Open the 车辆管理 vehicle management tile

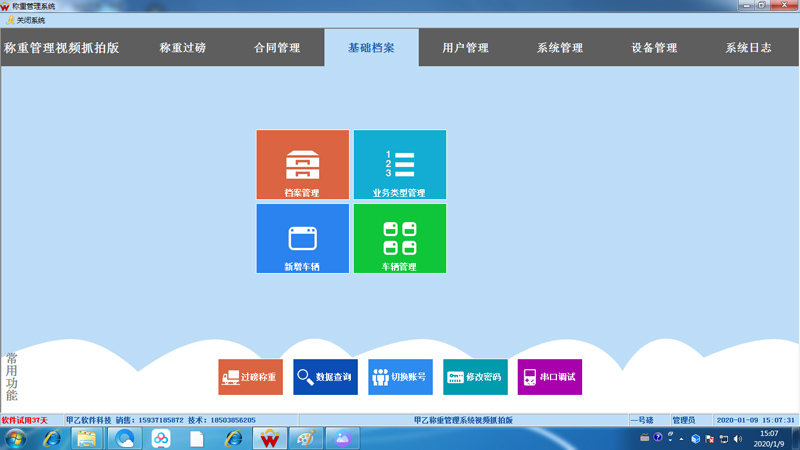tap(399, 239)
